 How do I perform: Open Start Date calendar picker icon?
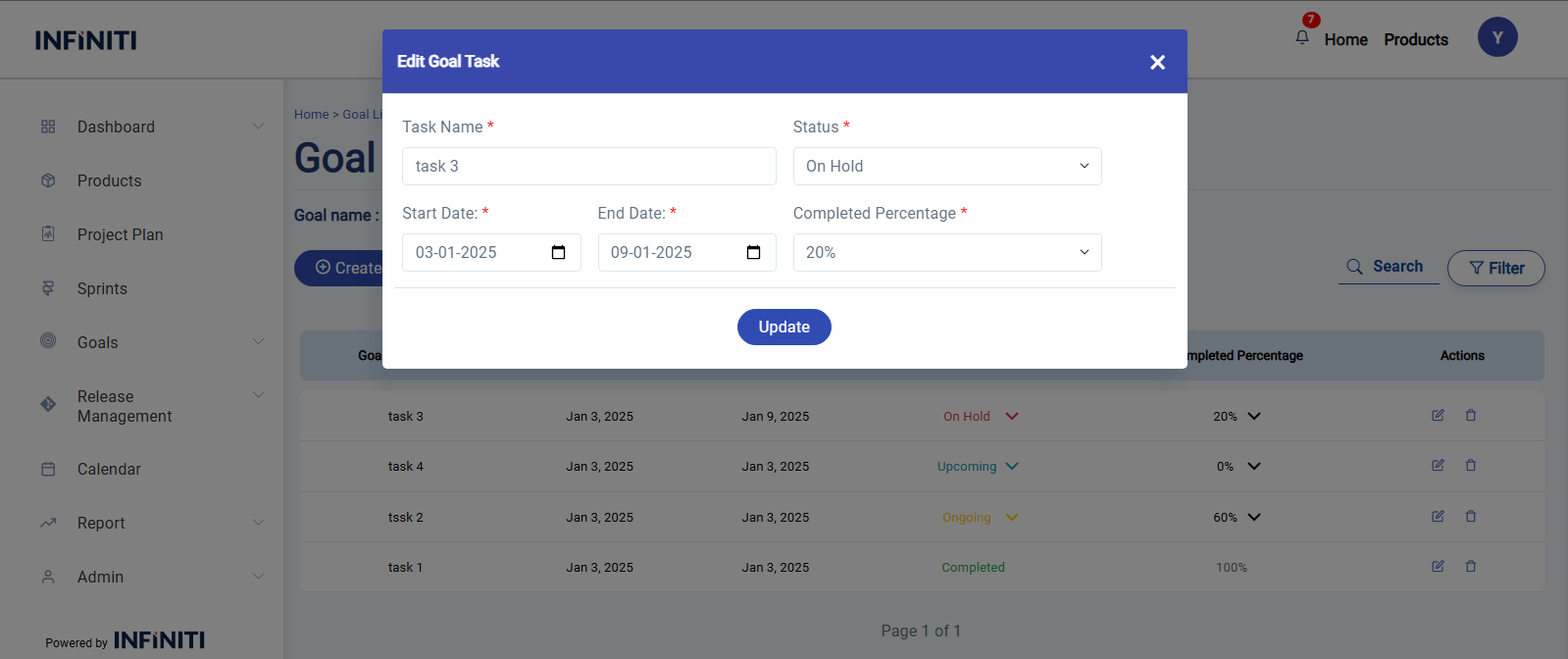pyautogui.click(x=558, y=253)
